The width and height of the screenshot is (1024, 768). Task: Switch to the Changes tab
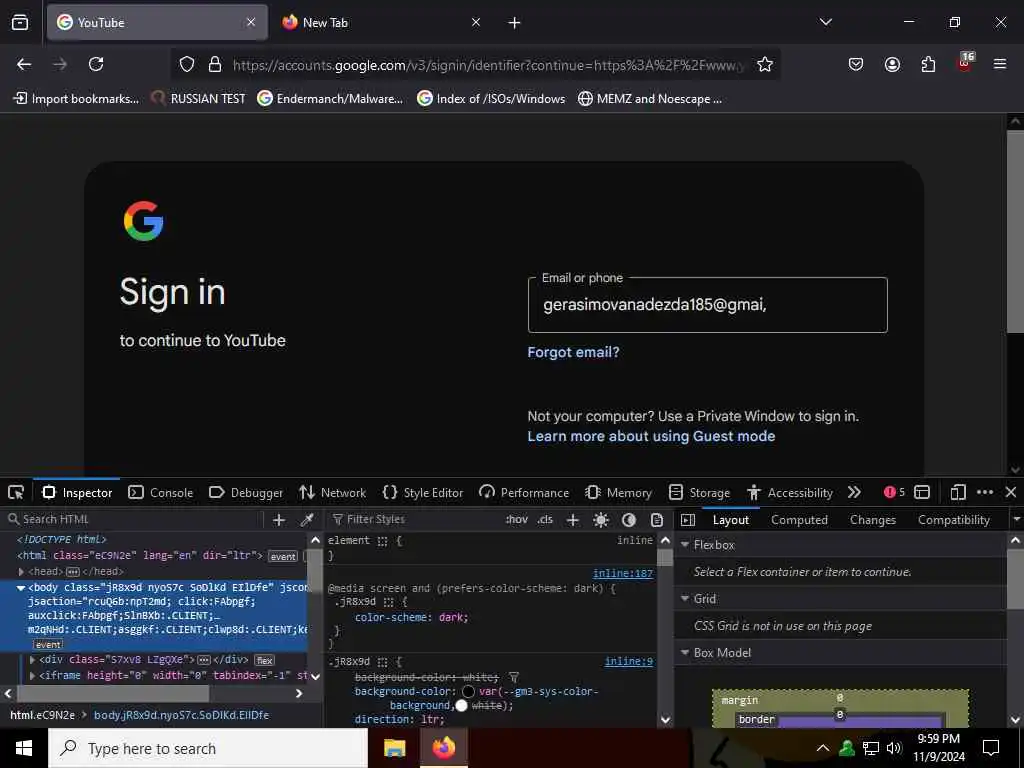872,520
